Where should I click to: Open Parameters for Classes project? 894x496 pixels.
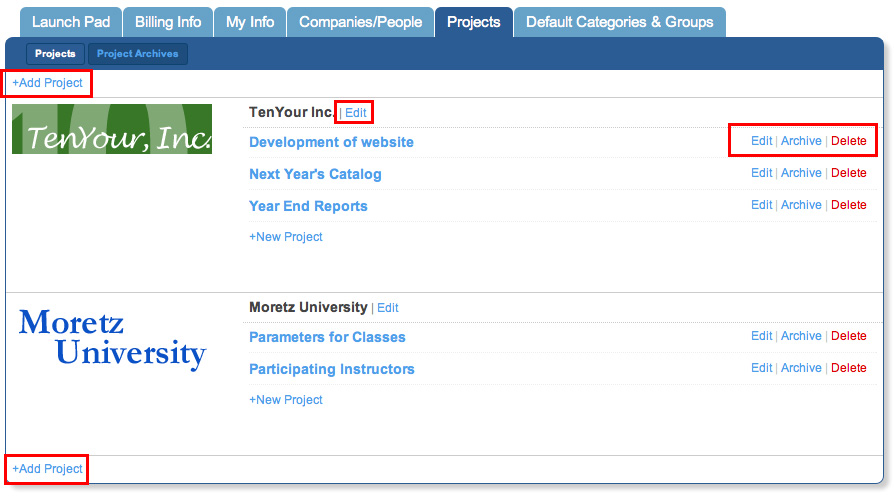(x=327, y=337)
